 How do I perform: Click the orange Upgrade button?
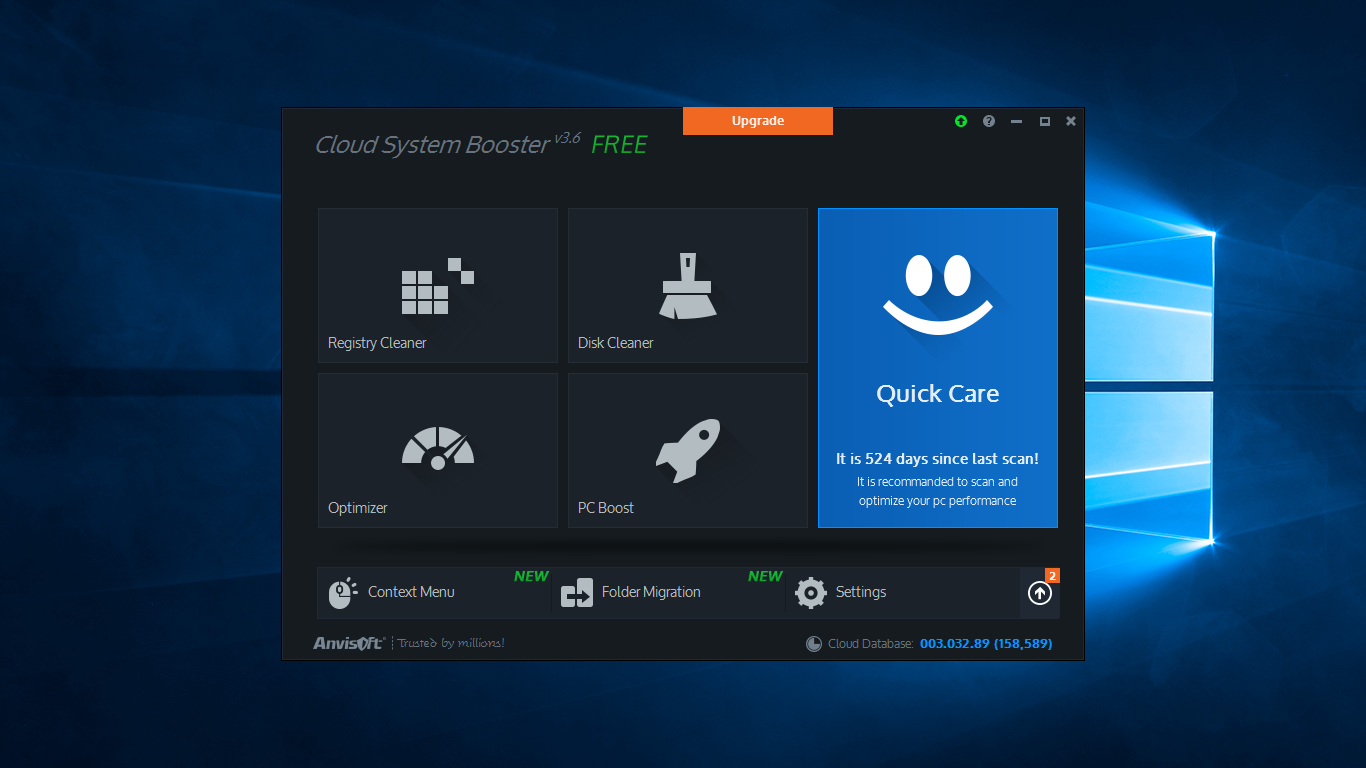point(757,121)
